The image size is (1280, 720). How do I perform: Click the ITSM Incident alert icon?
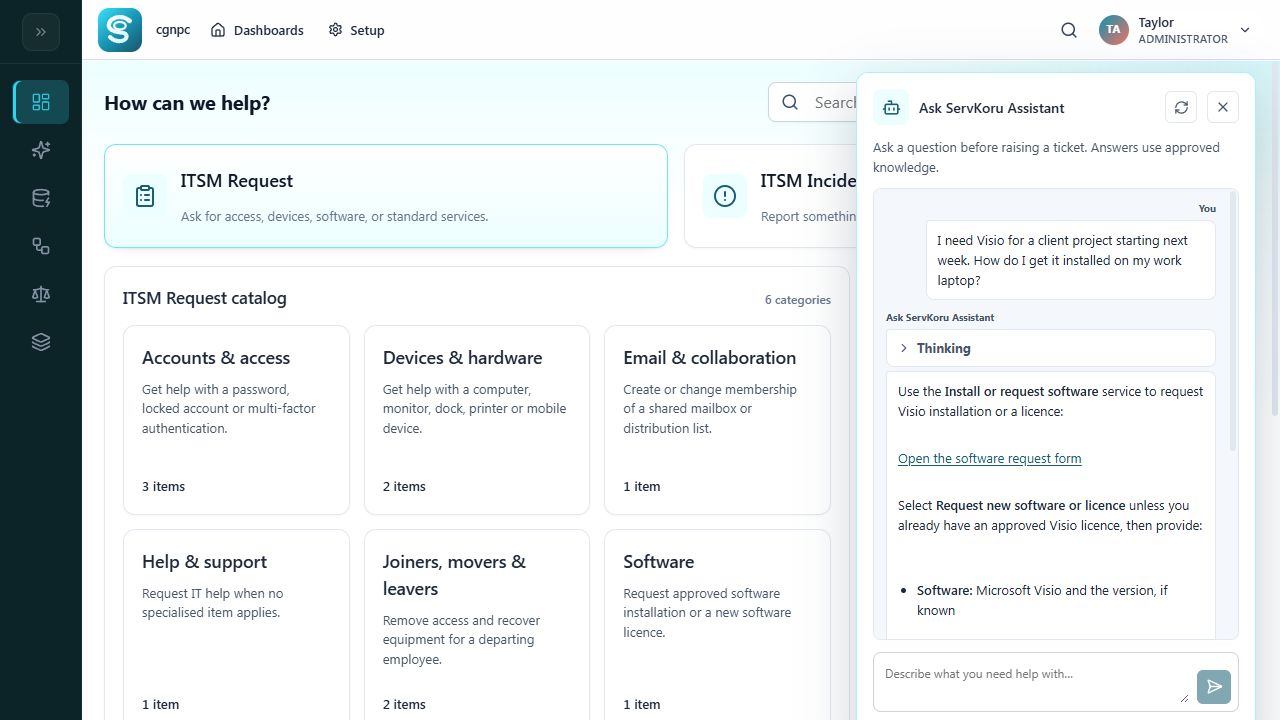pos(725,196)
